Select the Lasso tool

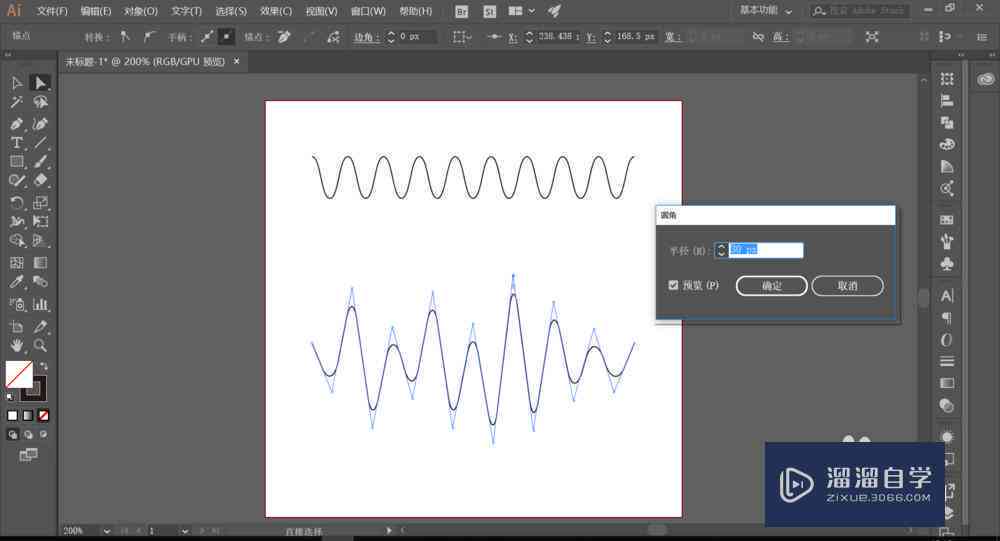tap(40, 102)
